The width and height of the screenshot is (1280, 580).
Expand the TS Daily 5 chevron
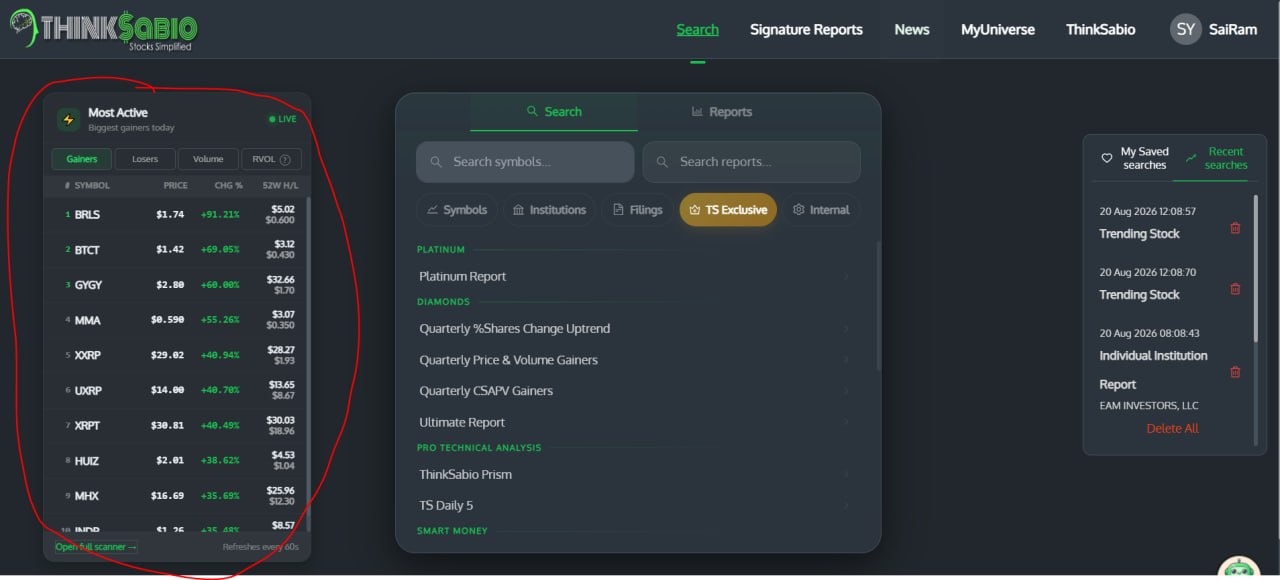(846, 506)
